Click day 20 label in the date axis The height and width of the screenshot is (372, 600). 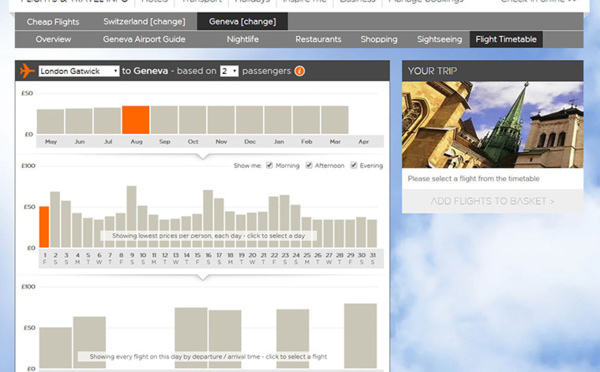pos(252,258)
